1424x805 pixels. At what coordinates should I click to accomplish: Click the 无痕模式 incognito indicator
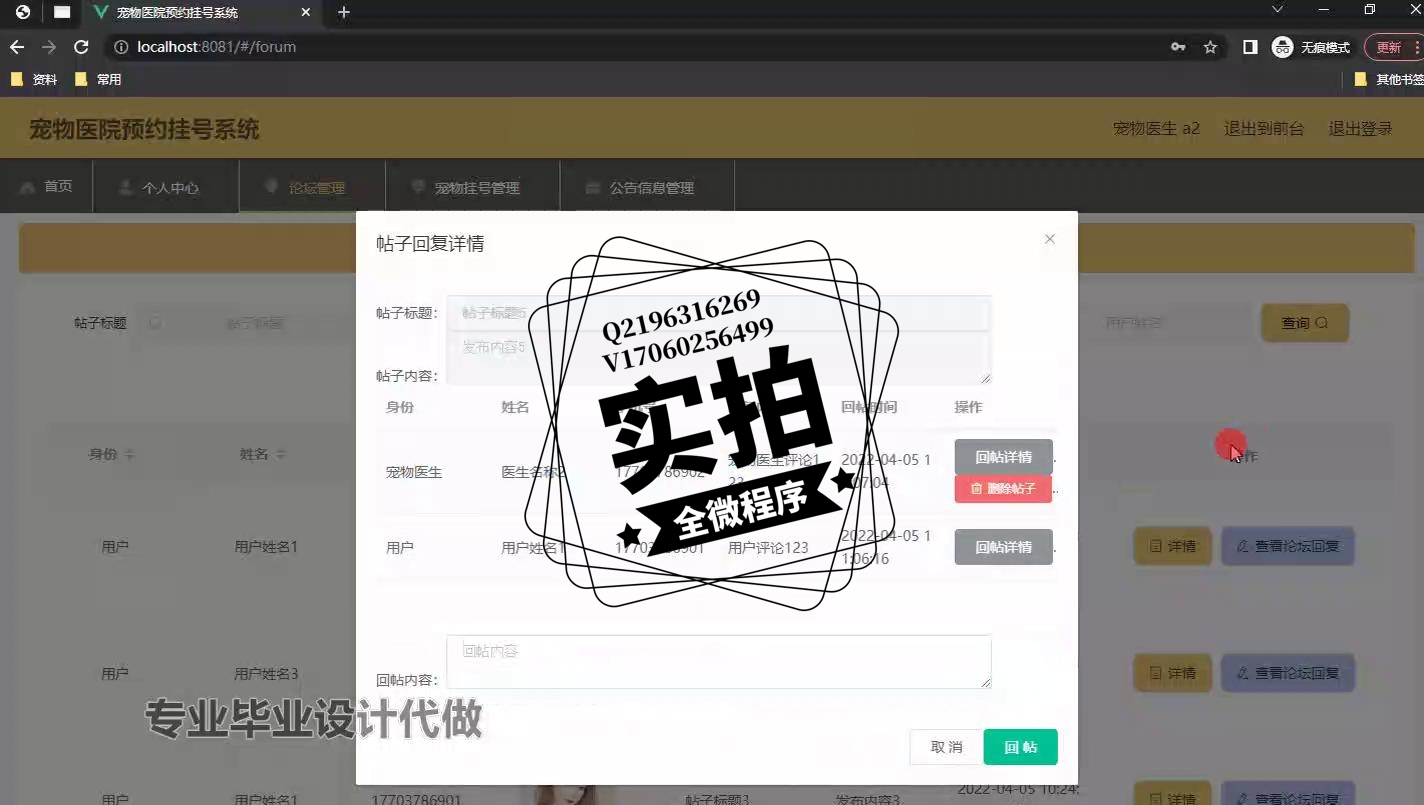tap(1311, 47)
